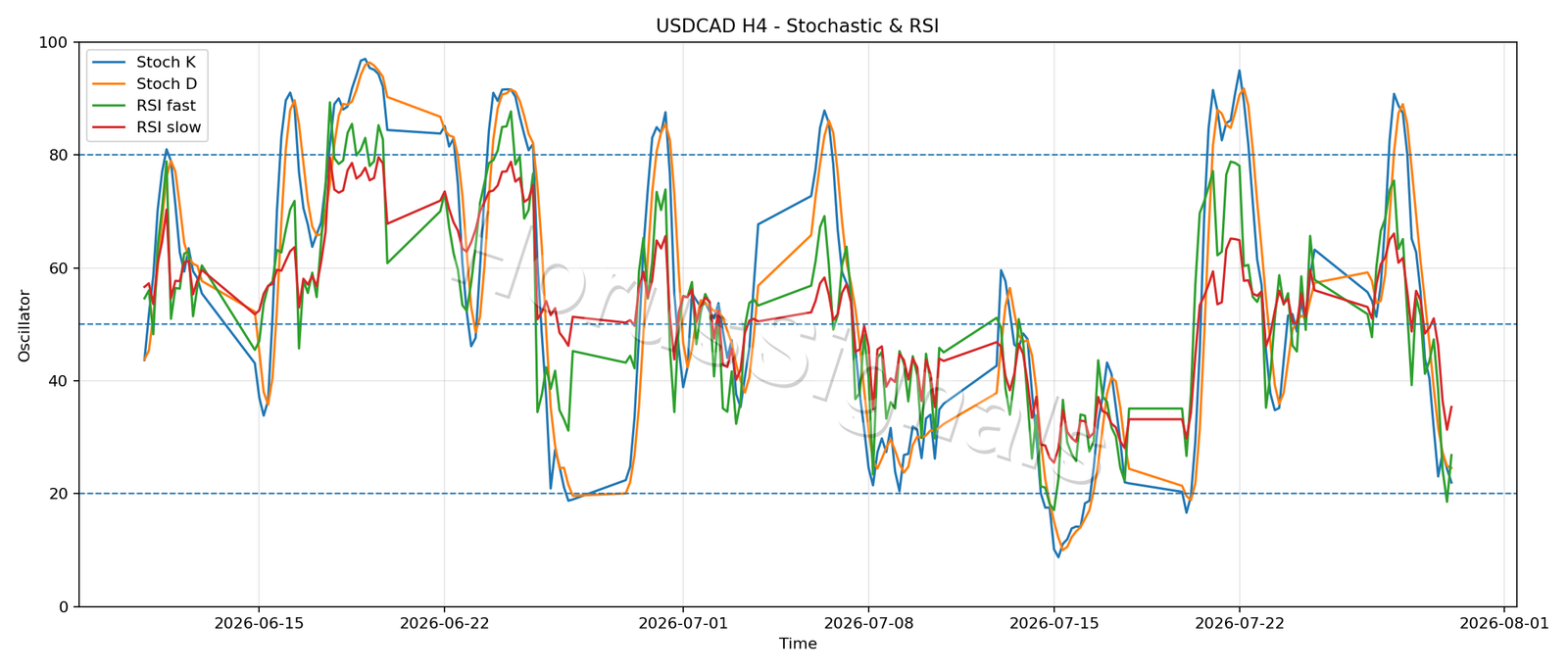1568x672 pixels.
Task: Click the 2026-07-22 date tick label
Action: (x=1239, y=622)
